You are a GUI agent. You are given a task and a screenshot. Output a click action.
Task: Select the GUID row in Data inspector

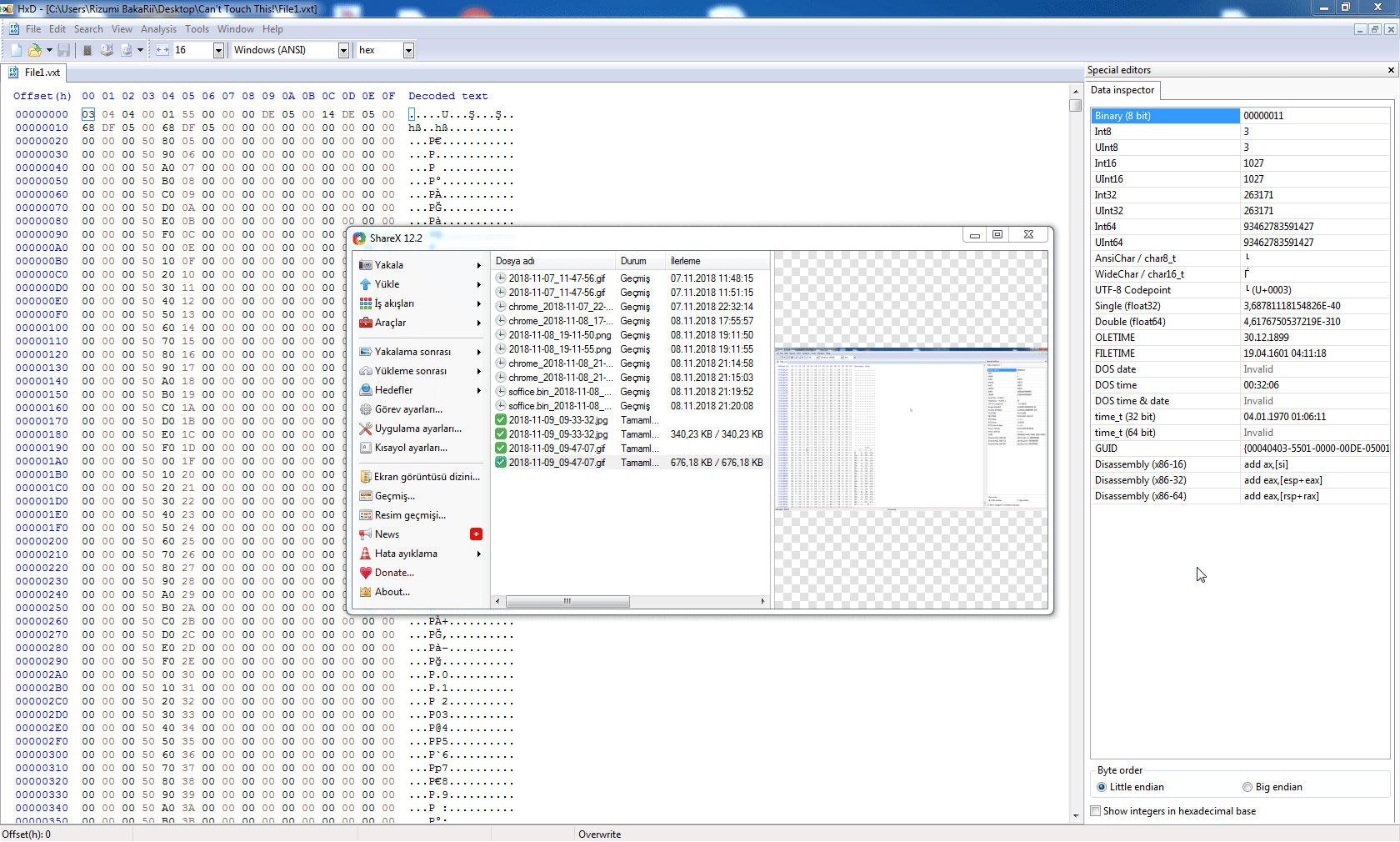[1240, 449]
